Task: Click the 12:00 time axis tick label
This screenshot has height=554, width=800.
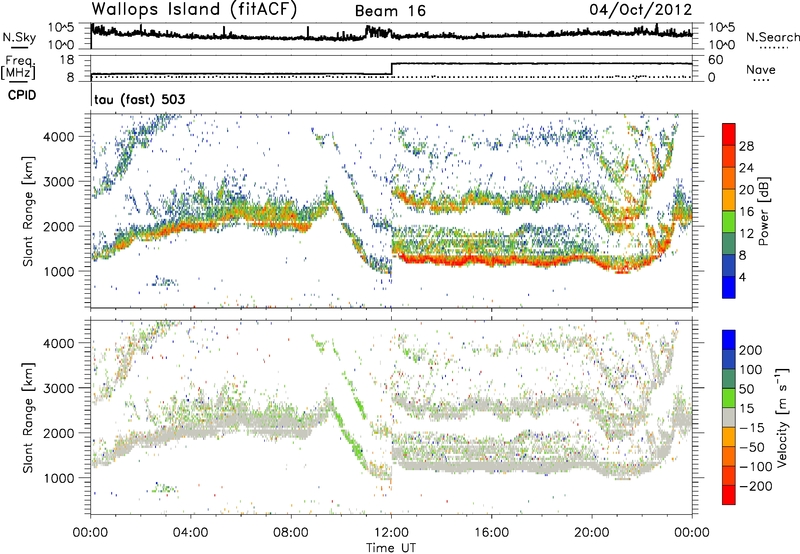Action: 391,533
